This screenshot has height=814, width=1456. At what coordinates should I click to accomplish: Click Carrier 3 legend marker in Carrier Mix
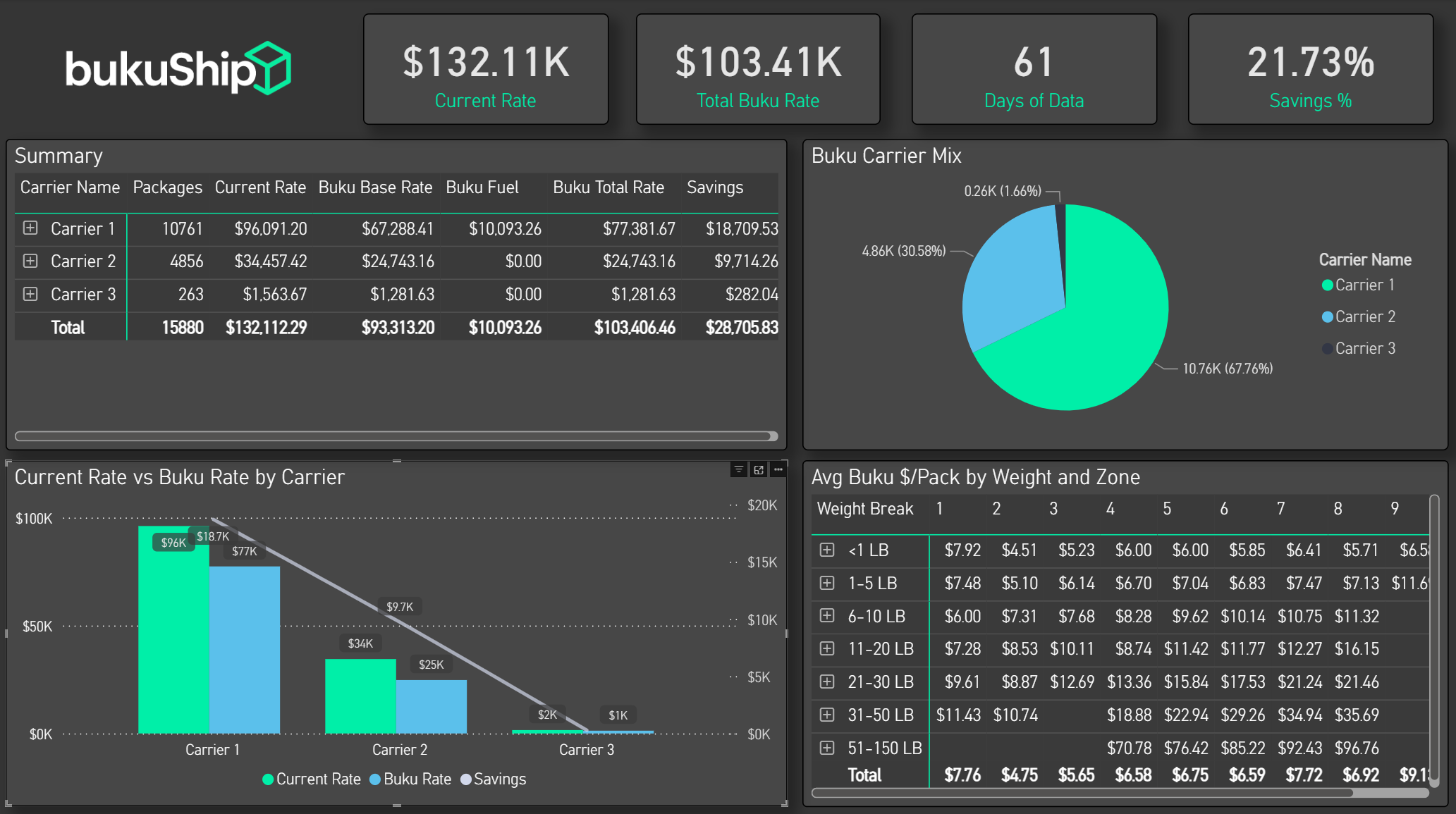coord(1327,349)
